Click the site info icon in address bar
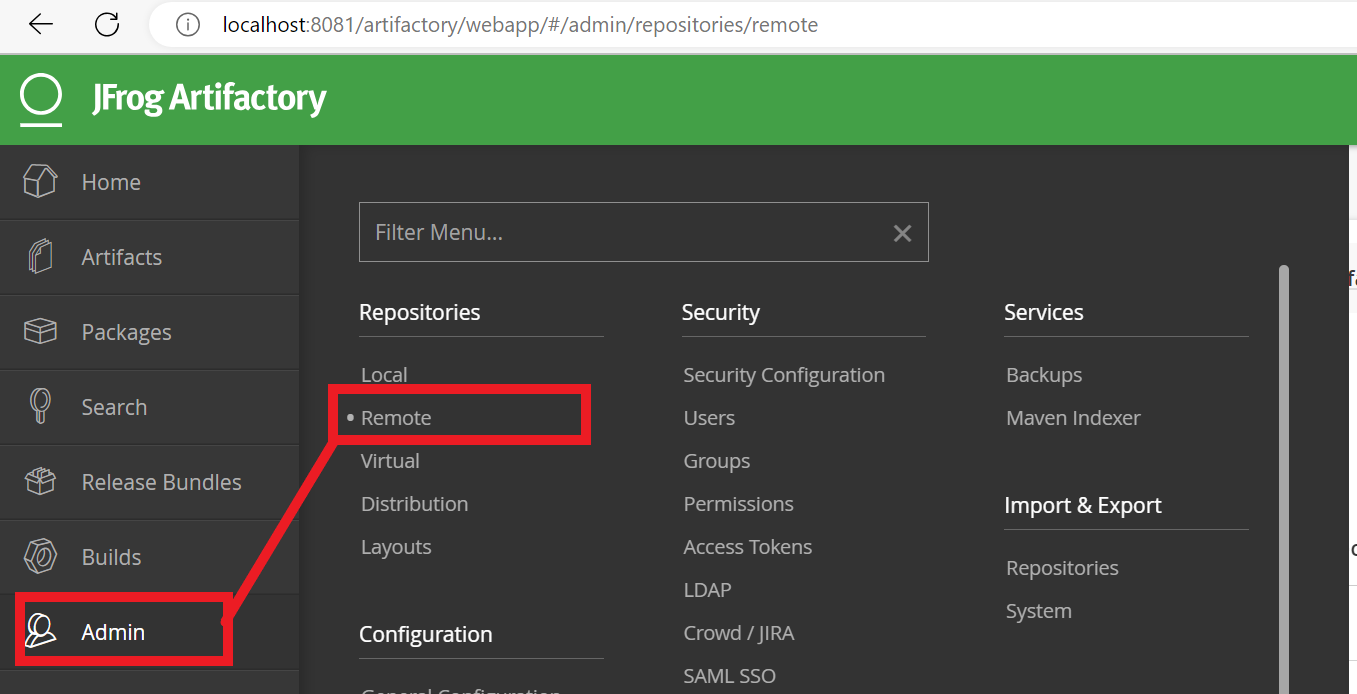 click(x=187, y=25)
